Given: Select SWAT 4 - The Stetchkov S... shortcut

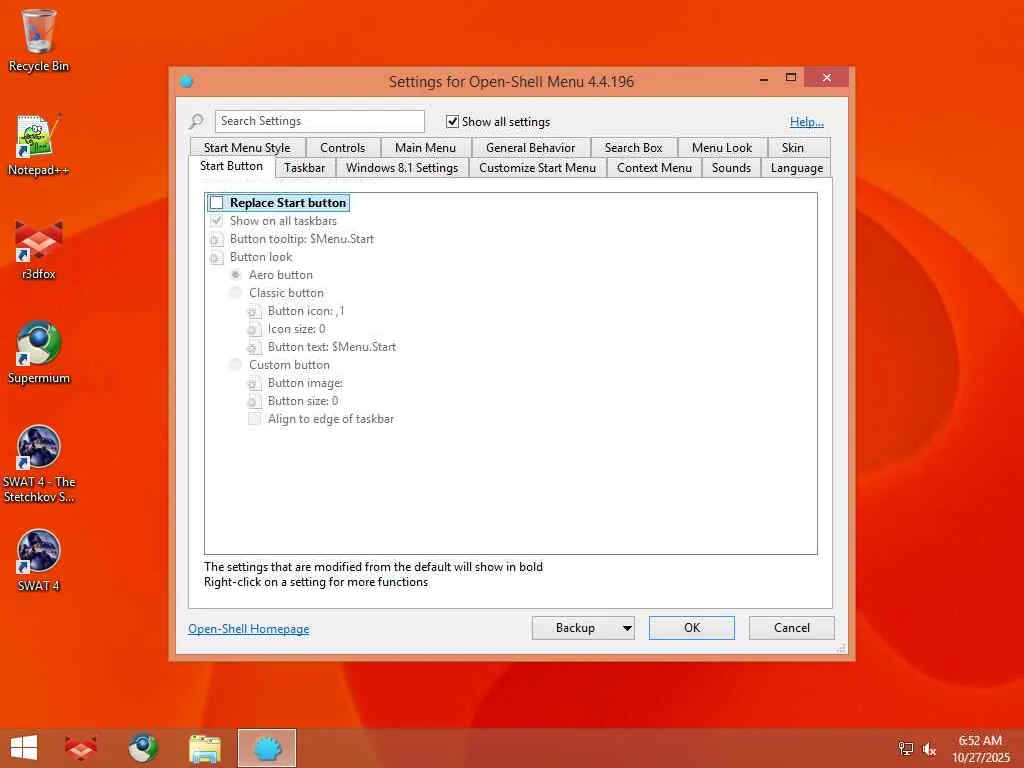Looking at the screenshot, I should pos(39,464).
